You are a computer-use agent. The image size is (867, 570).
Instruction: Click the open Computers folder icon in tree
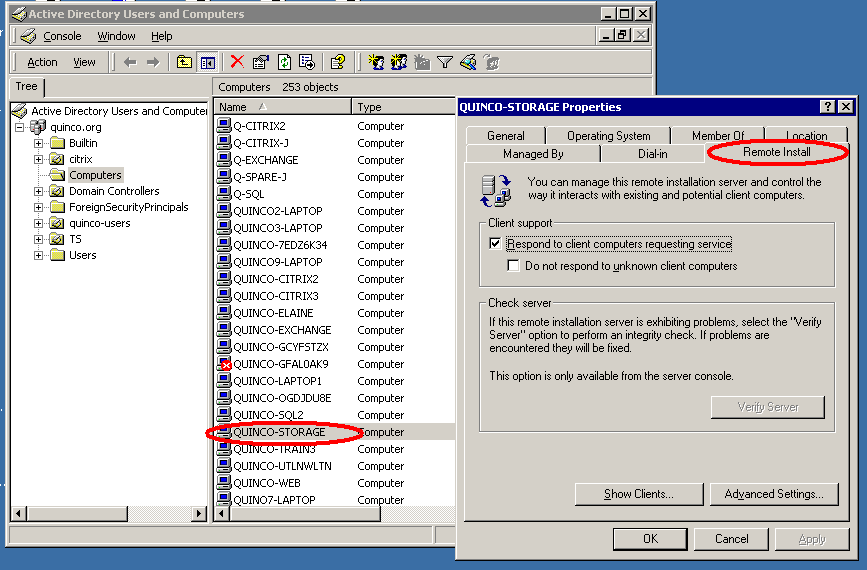point(57,175)
